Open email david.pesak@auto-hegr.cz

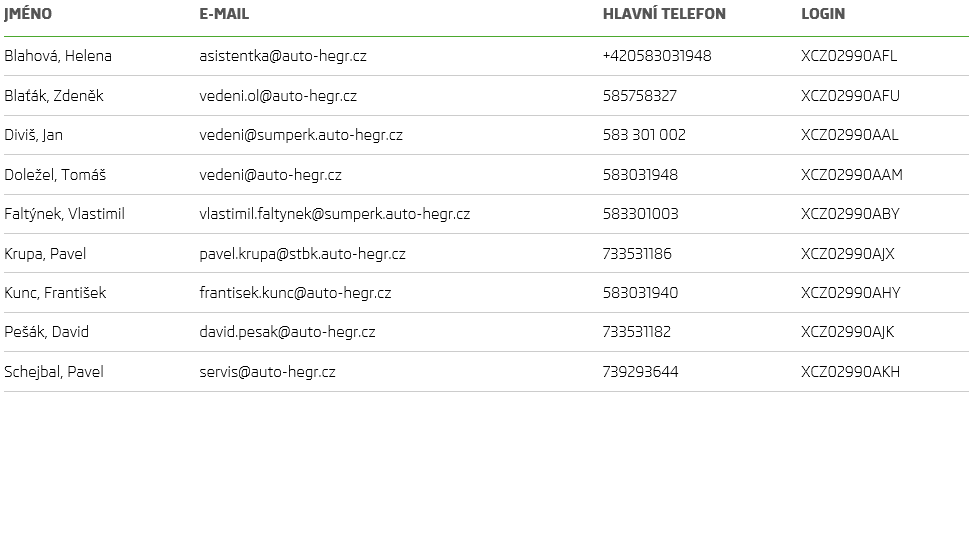point(288,332)
